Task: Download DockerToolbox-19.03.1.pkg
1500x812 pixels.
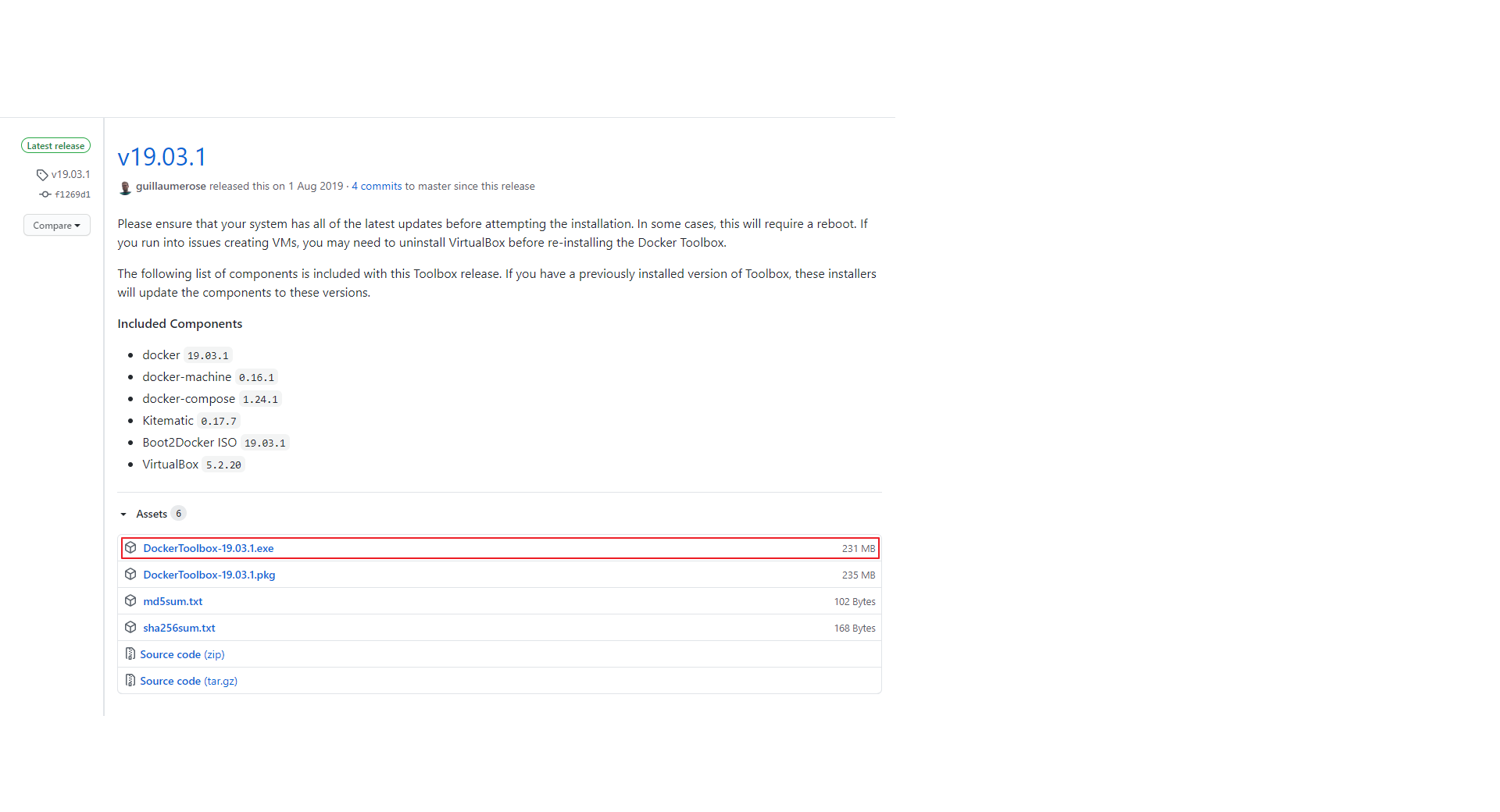Action: [209, 574]
